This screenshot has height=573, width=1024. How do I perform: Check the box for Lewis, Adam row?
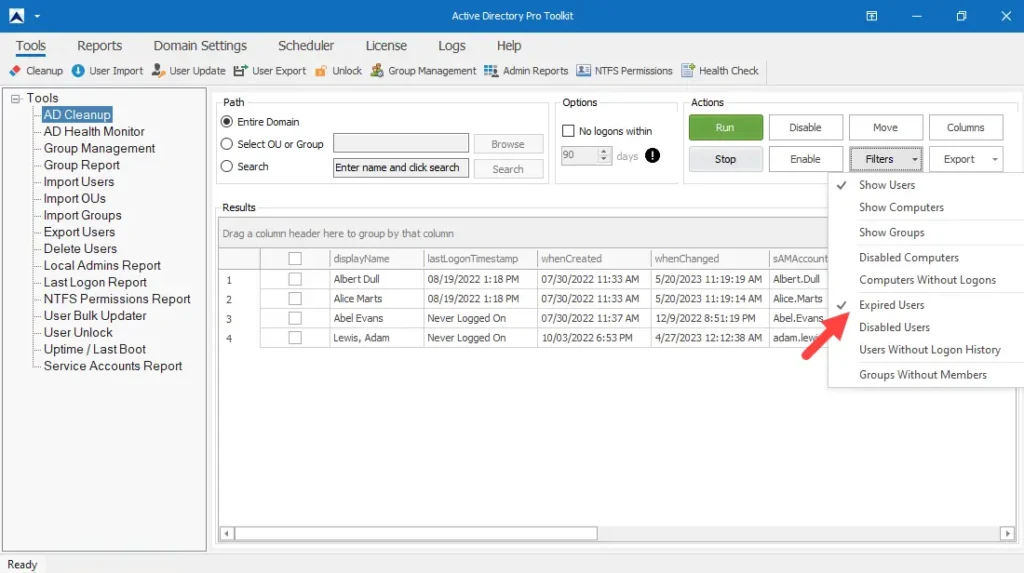295,338
